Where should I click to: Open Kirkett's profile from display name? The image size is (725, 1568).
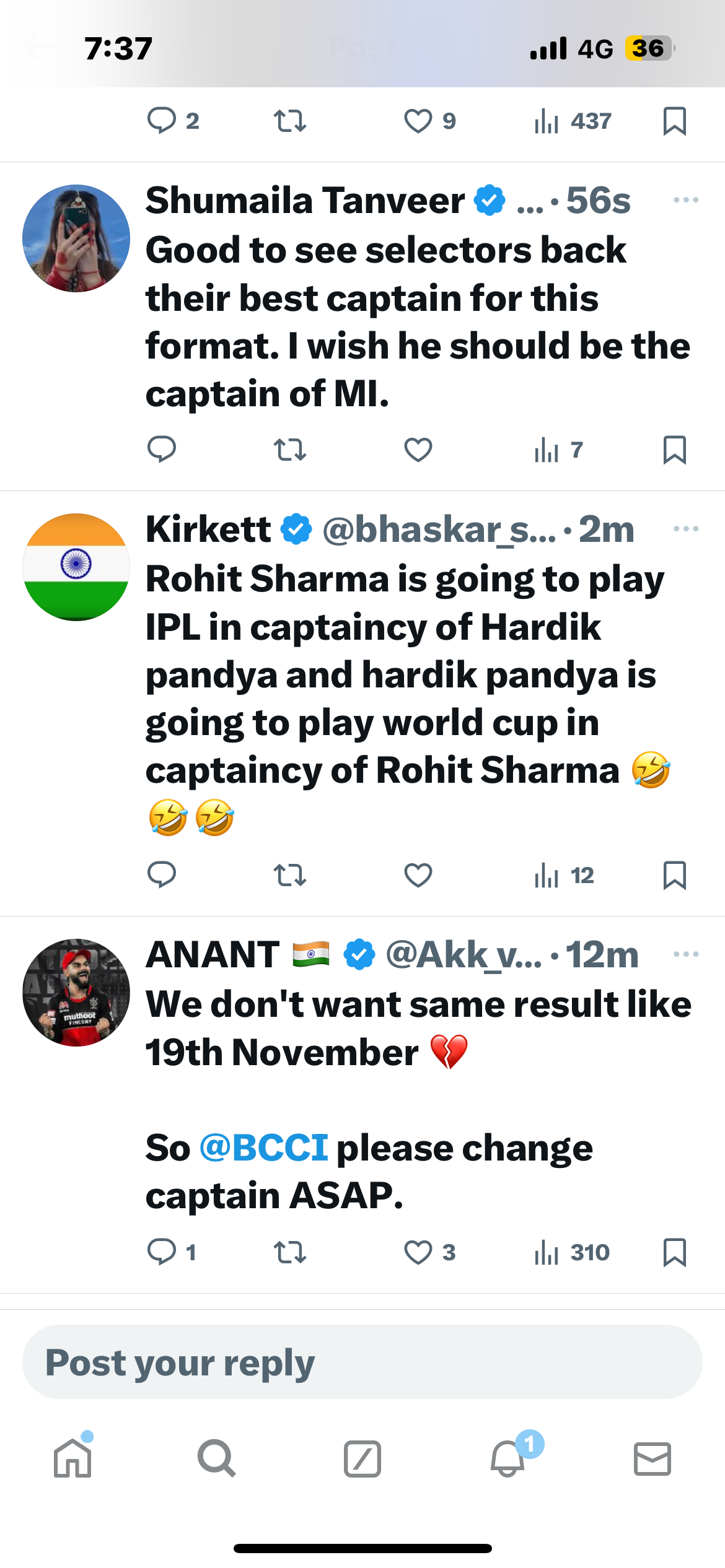point(208,529)
